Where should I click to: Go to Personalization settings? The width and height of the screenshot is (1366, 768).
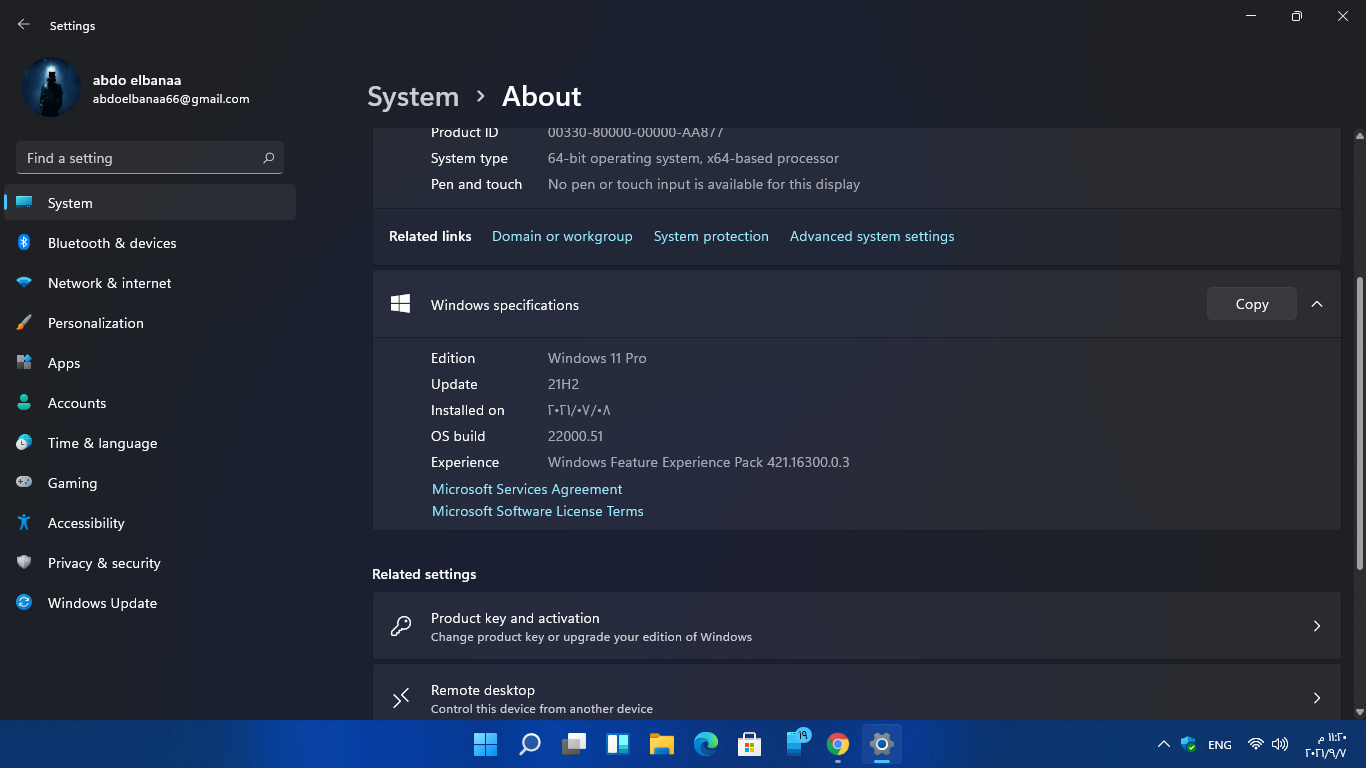point(150,323)
